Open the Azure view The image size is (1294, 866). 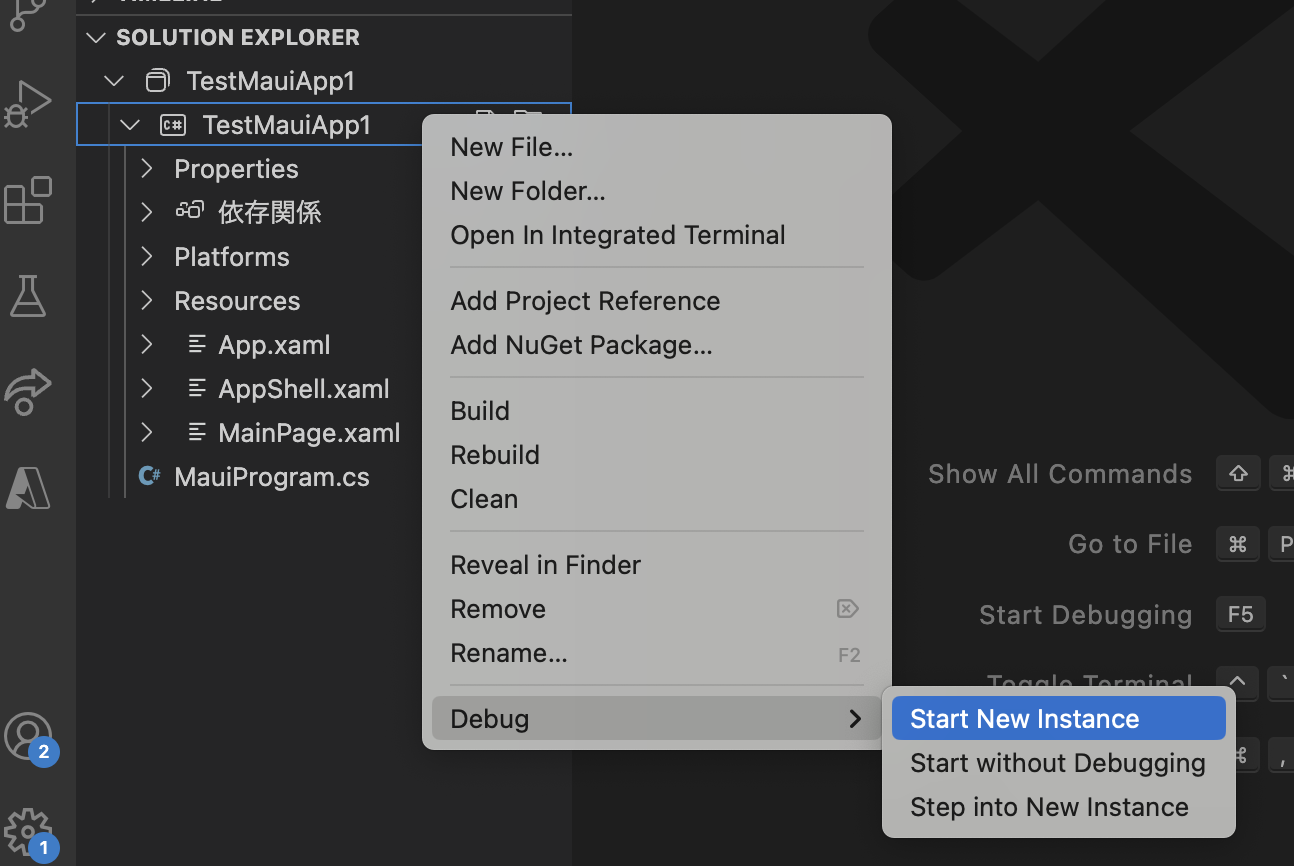pyautogui.click(x=28, y=488)
